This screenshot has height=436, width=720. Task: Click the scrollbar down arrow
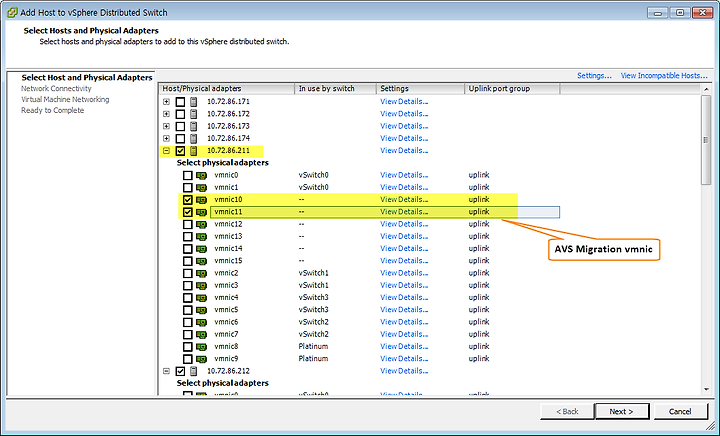pos(706,390)
